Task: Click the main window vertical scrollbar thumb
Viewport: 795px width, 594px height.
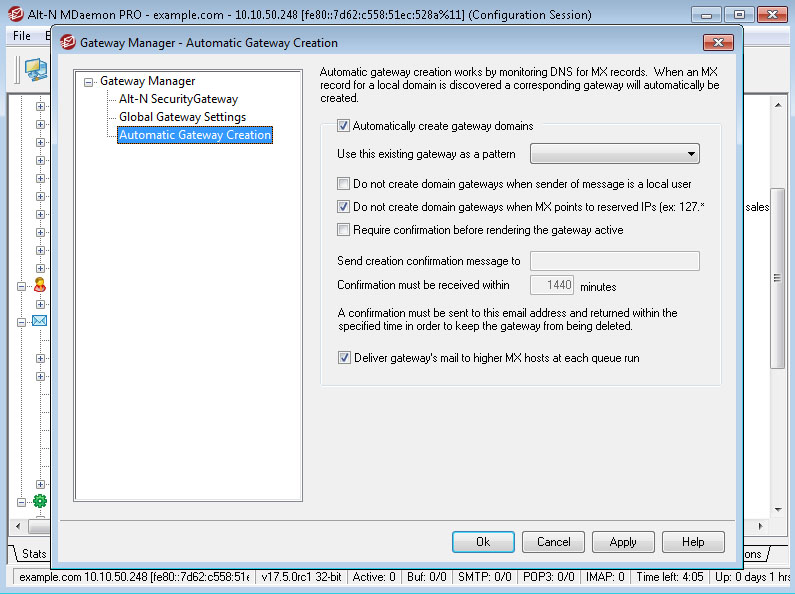Action: tap(777, 278)
